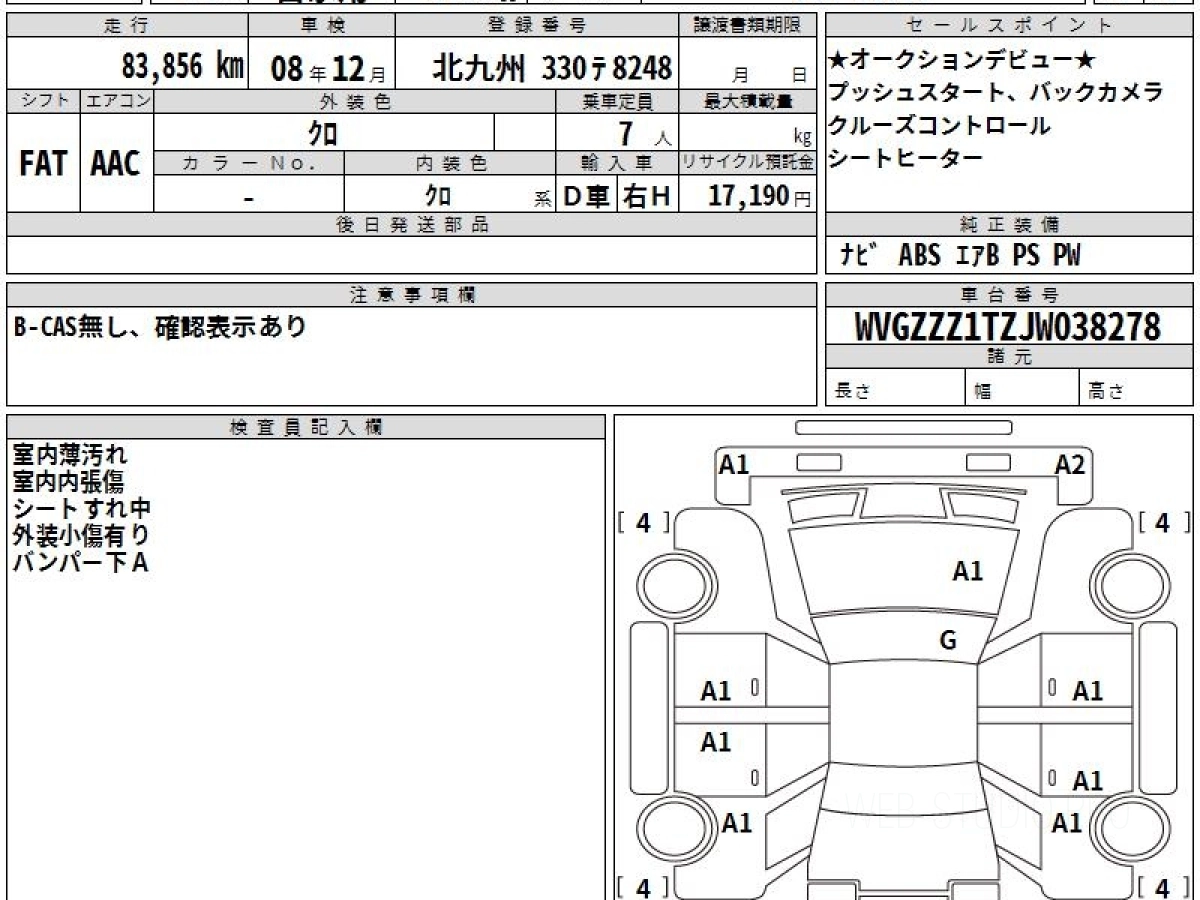Select the 諸元 header
1200x900 pixels.
(1010, 357)
